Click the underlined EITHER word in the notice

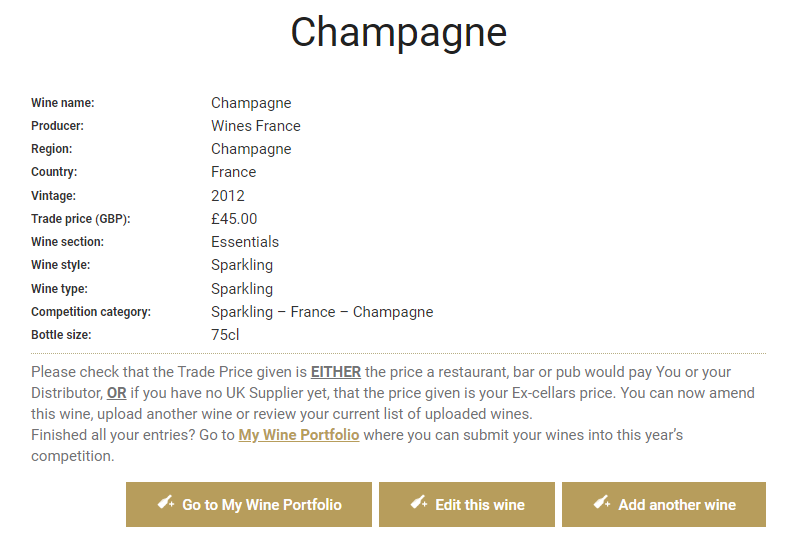(336, 372)
